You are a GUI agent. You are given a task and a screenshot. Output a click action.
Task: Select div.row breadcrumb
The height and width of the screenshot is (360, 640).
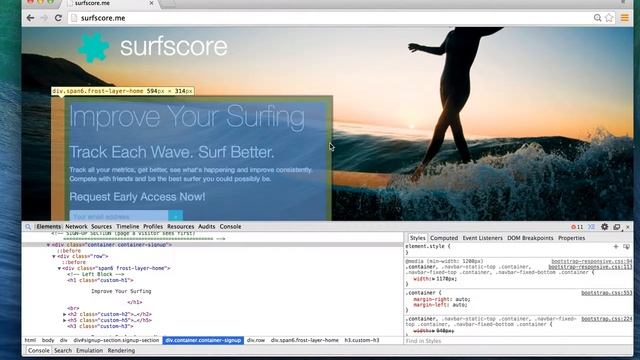coord(256,340)
